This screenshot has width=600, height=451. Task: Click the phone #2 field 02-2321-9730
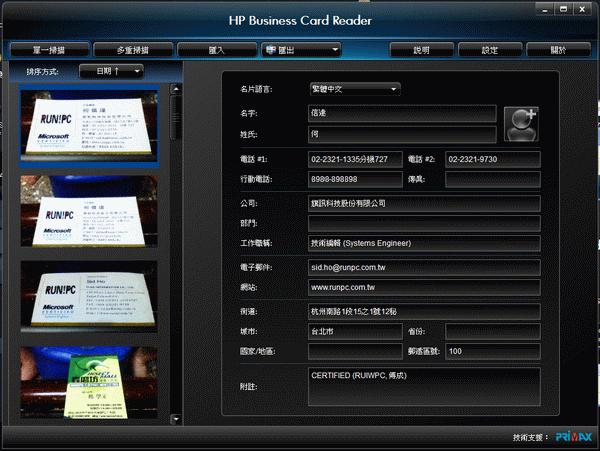point(493,160)
